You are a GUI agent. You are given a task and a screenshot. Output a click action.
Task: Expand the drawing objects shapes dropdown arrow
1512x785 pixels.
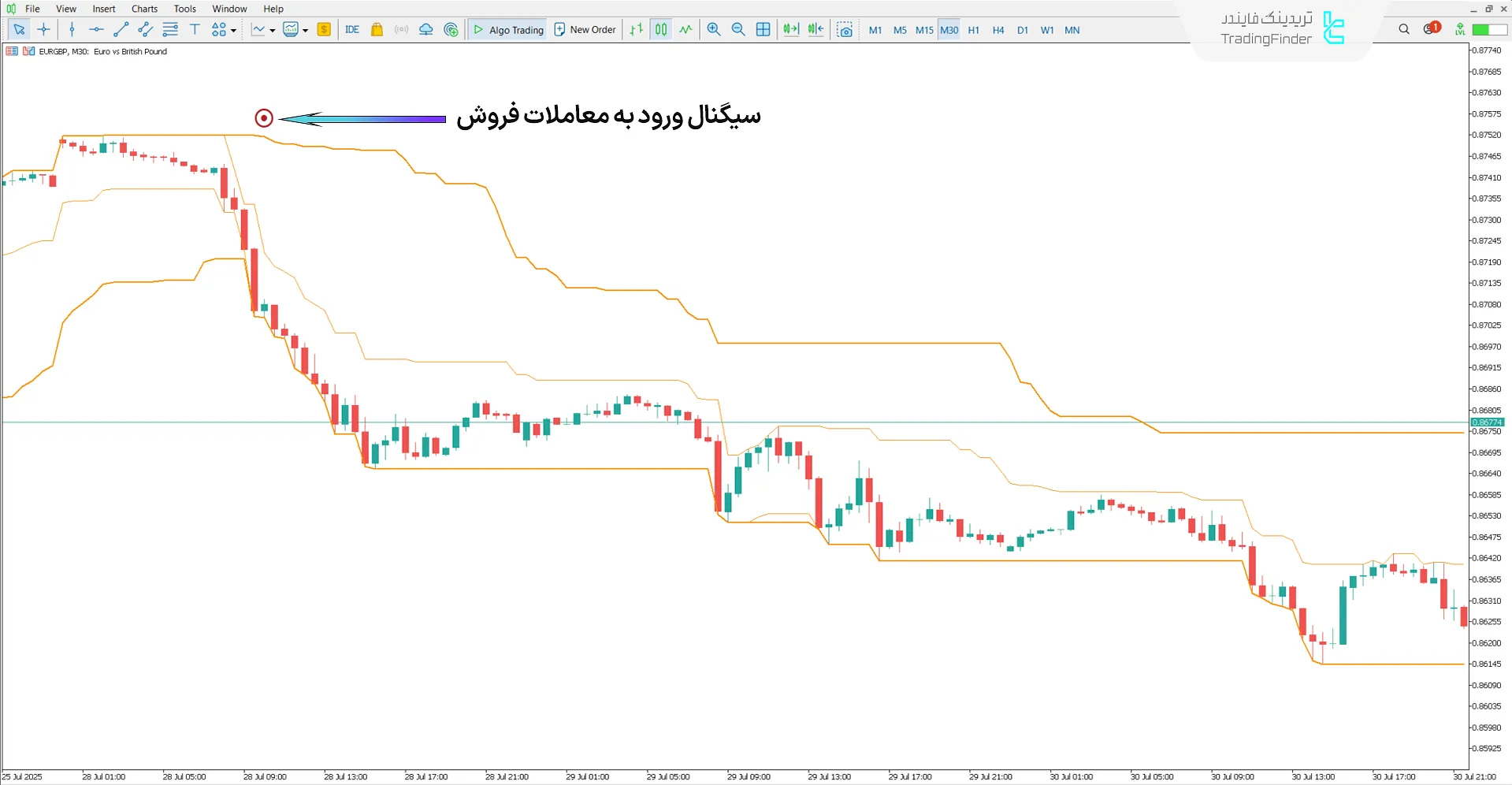(x=233, y=31)
